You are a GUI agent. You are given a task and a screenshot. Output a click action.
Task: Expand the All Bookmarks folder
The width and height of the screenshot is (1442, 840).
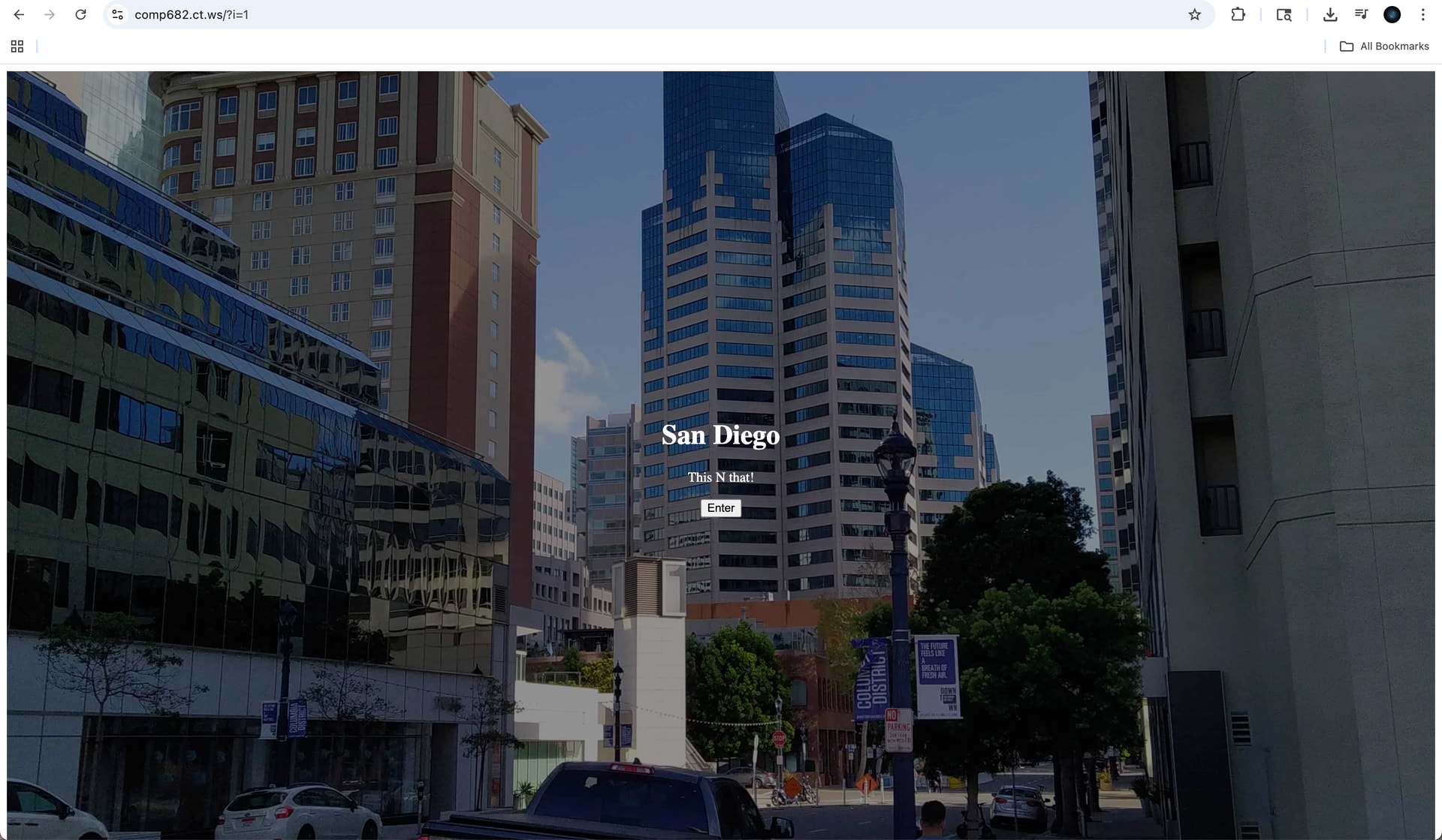point(1384,47)
